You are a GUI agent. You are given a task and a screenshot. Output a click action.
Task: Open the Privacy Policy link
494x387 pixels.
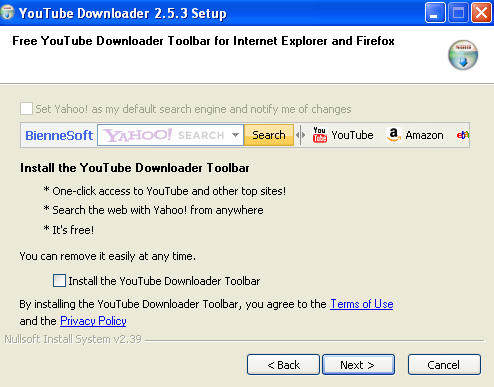pos(93,321)
